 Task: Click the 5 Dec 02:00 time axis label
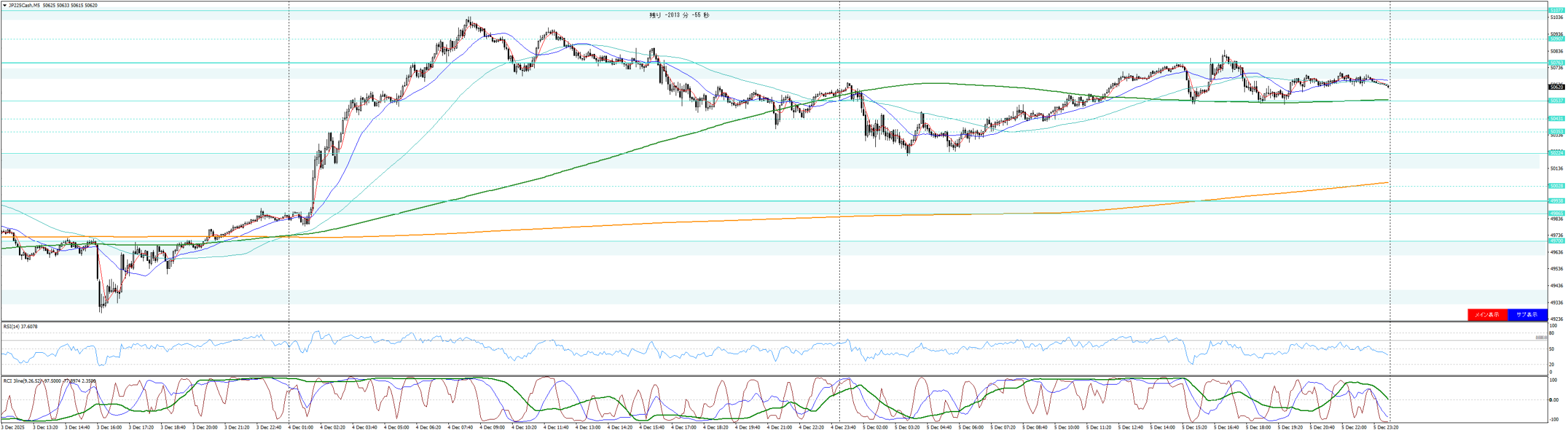click(x=875, y=427)
